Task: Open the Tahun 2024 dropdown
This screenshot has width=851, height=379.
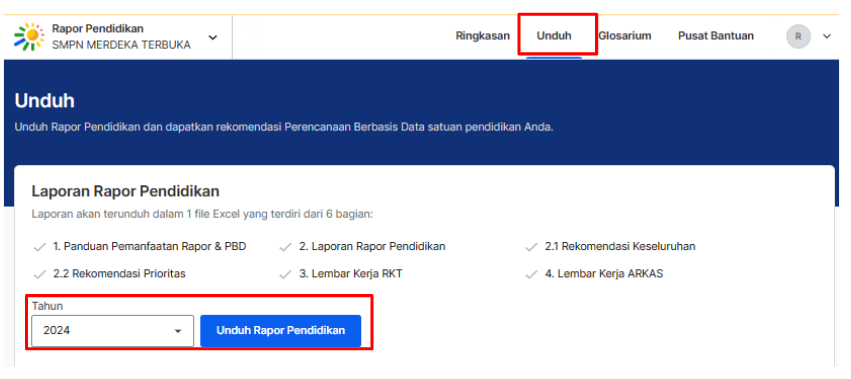Action: (x=112, y=331)
